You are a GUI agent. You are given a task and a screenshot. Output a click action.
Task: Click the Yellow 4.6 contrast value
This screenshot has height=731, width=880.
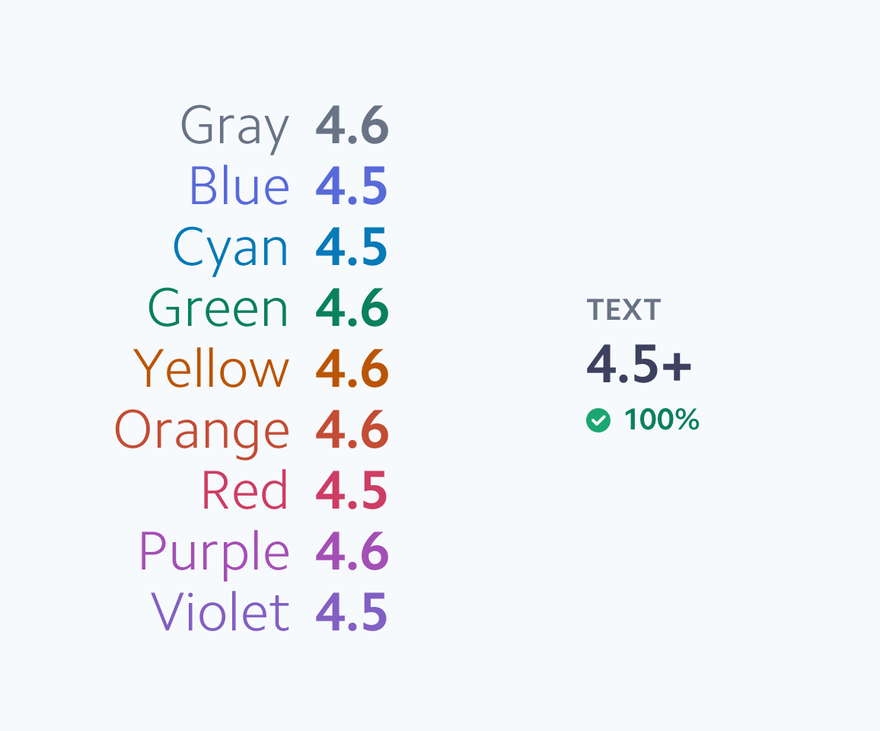coord(352,368)
